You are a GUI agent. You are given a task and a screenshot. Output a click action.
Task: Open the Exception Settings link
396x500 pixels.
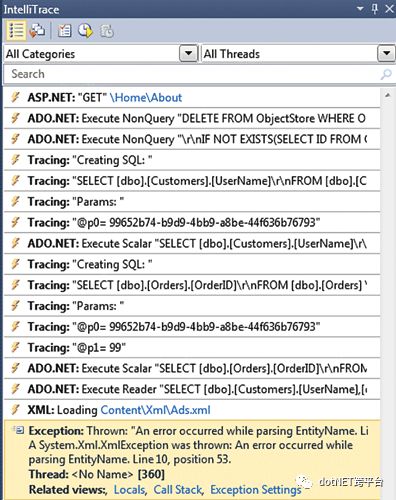tap(256, 489)
